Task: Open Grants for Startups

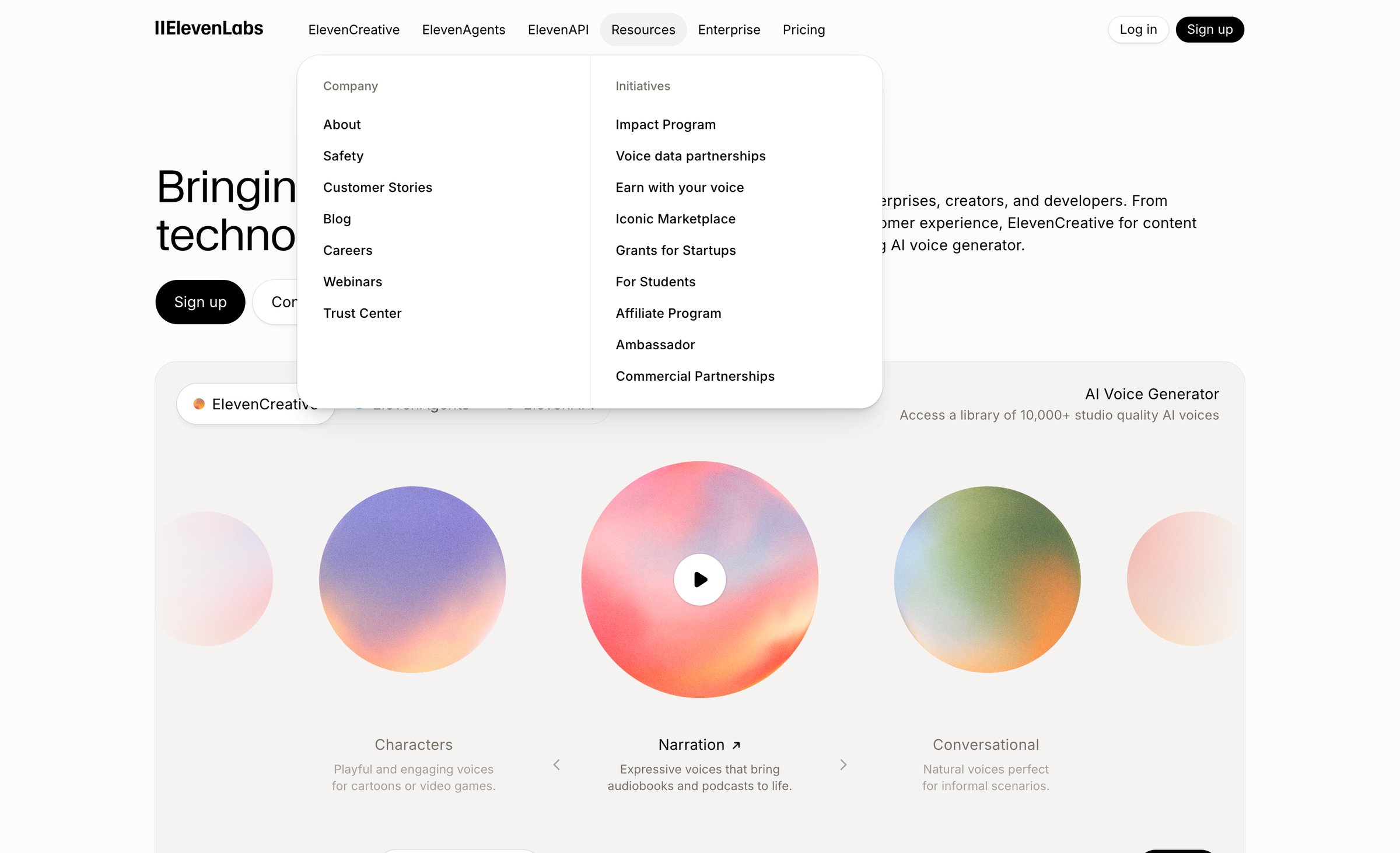Action: point(675,250)
